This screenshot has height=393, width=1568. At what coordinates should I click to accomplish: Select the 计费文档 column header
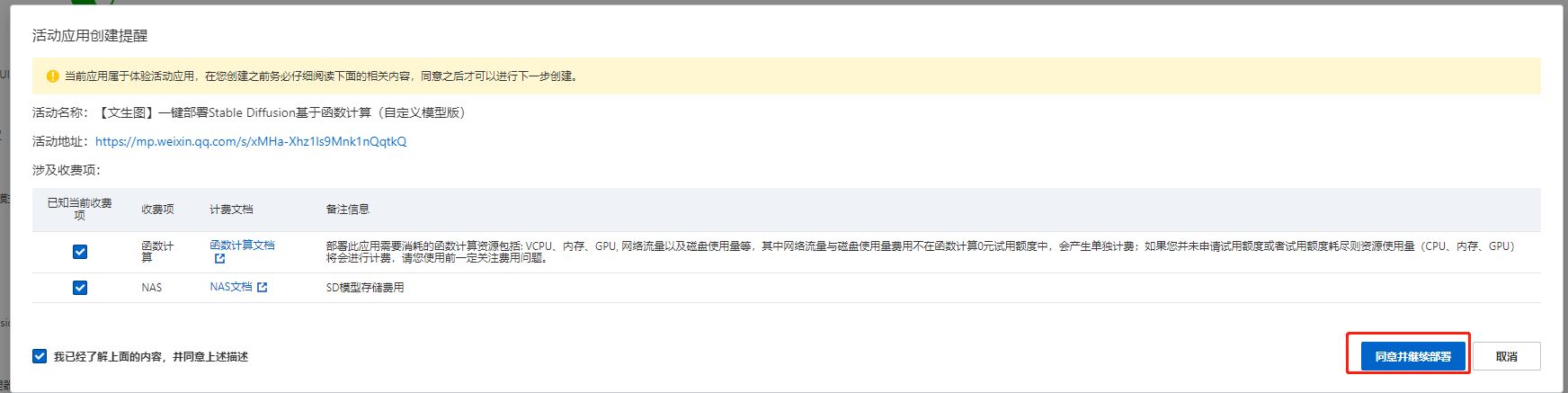pos(231,210)
